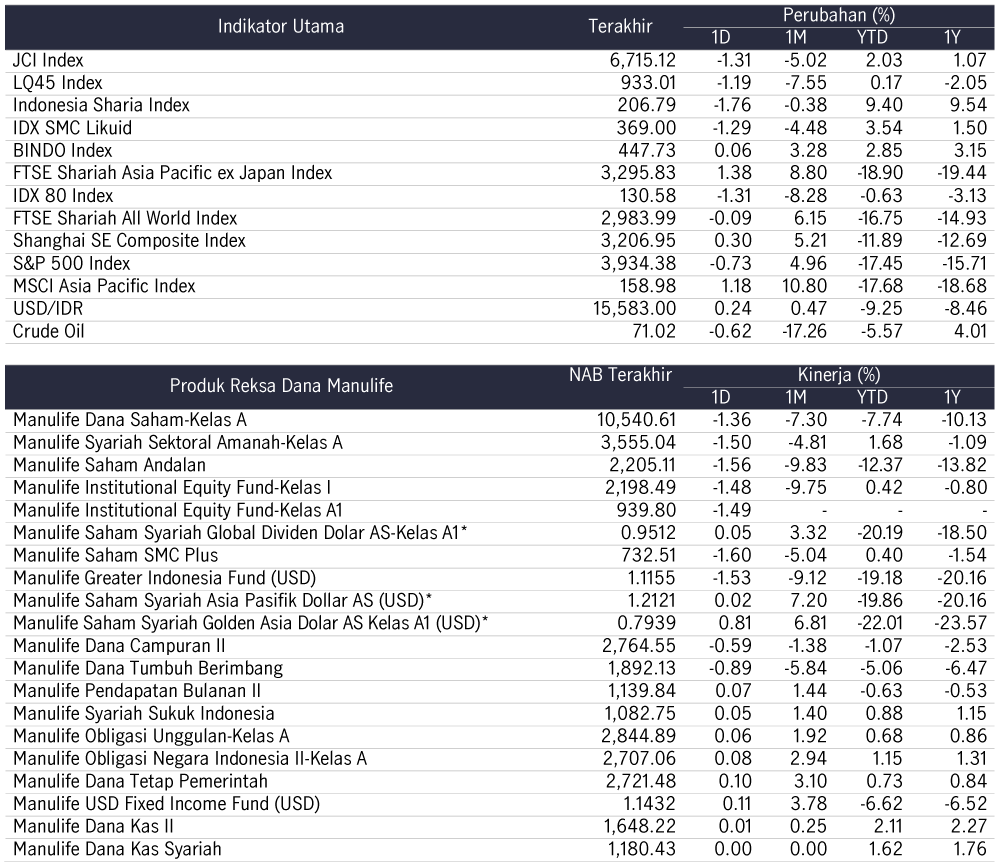
Task: Click 'Manulife Dana Kas Syariah' label
Action: coord(117,849)
